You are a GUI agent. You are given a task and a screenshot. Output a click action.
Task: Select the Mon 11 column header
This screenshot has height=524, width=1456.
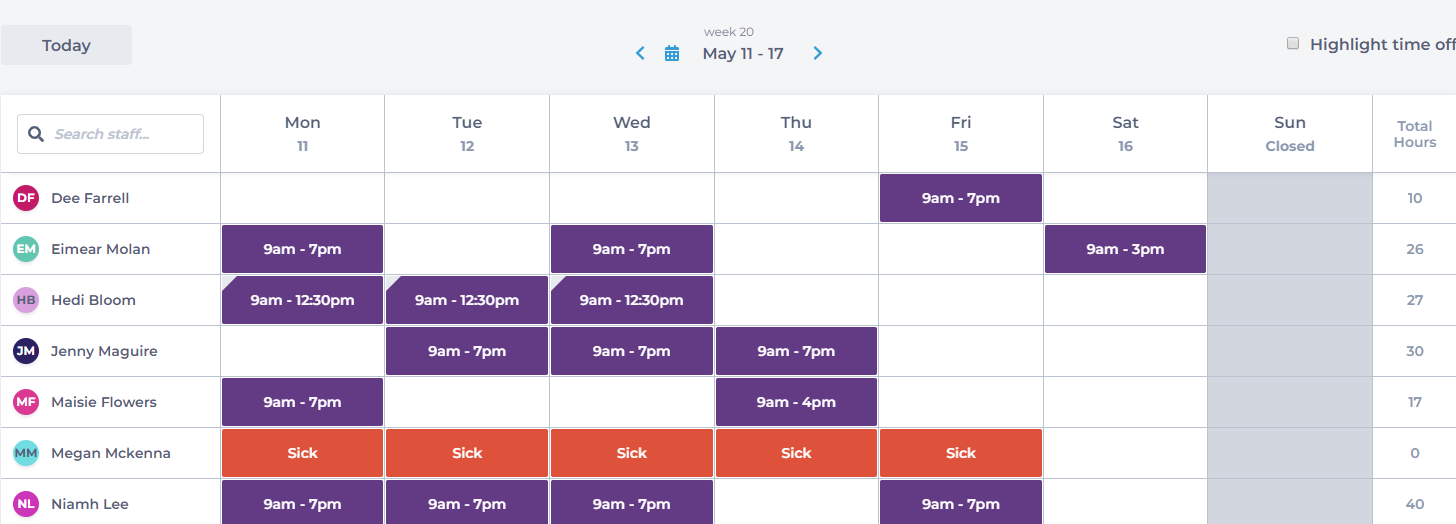302,134
